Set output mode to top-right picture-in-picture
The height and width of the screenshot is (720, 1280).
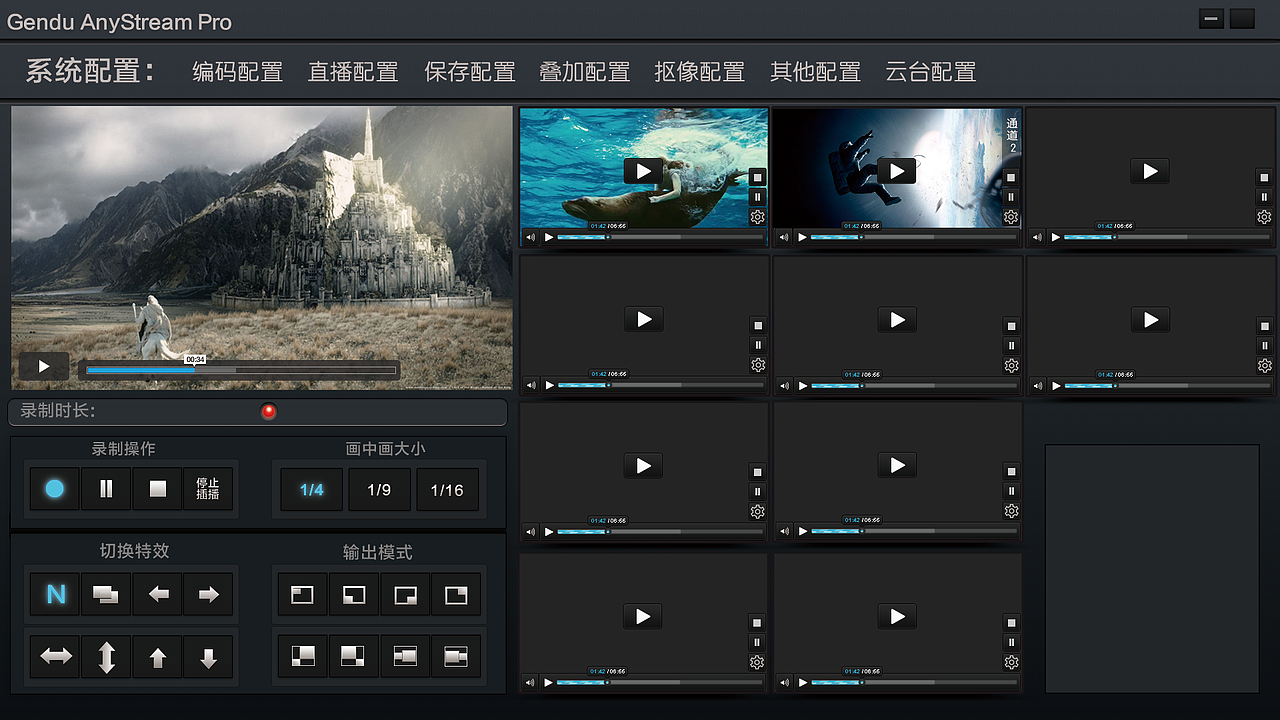[456, 594]
